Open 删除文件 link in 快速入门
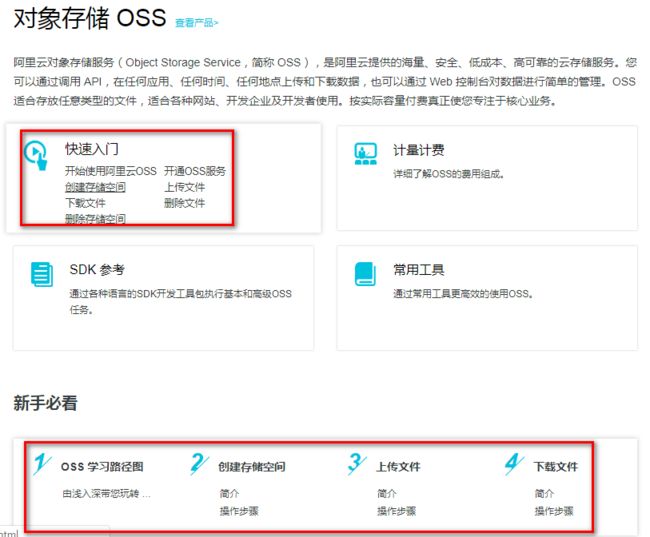This screenshot has width=650, height=537. [184, 203]
